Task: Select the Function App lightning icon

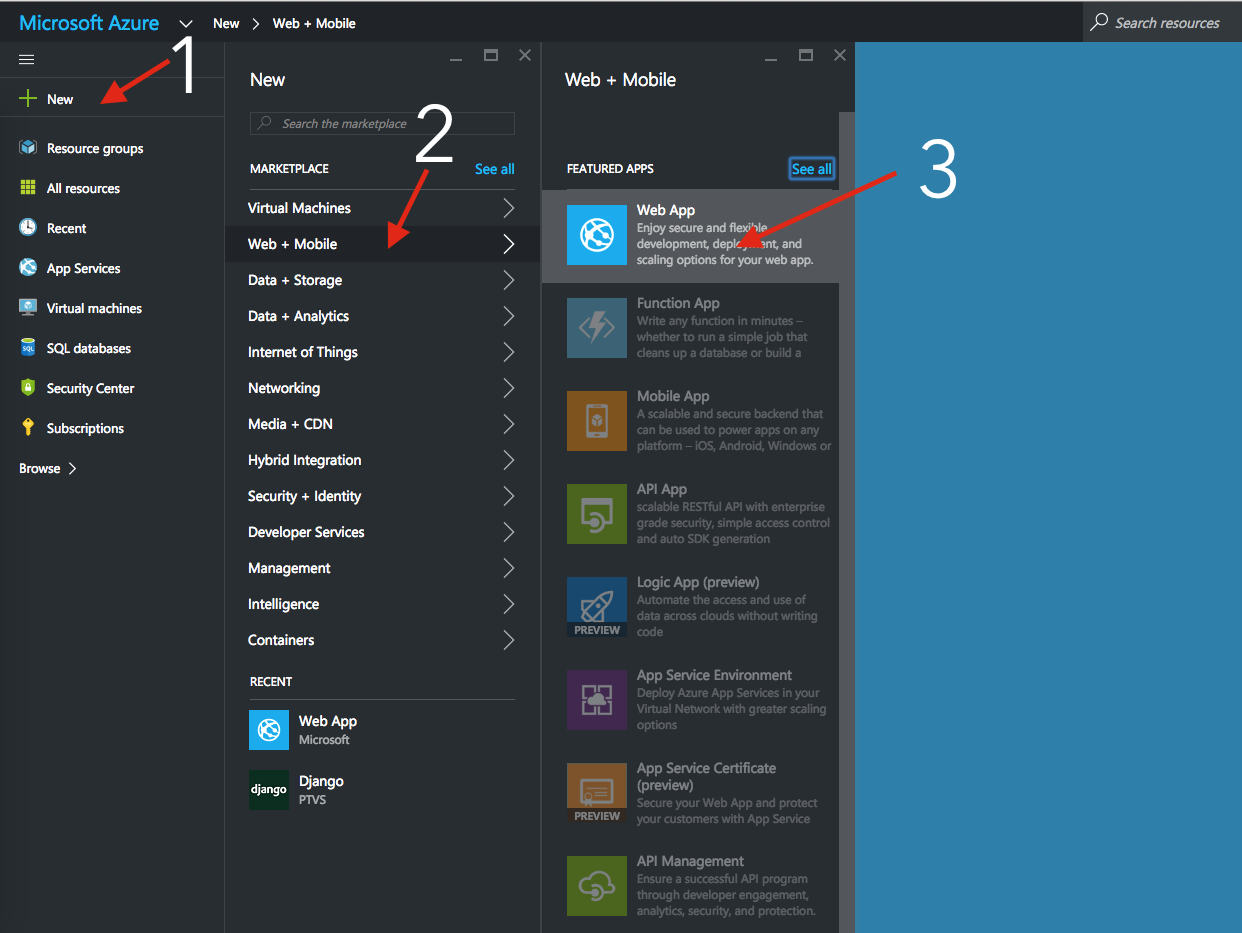Action: [x=597, y=328]
